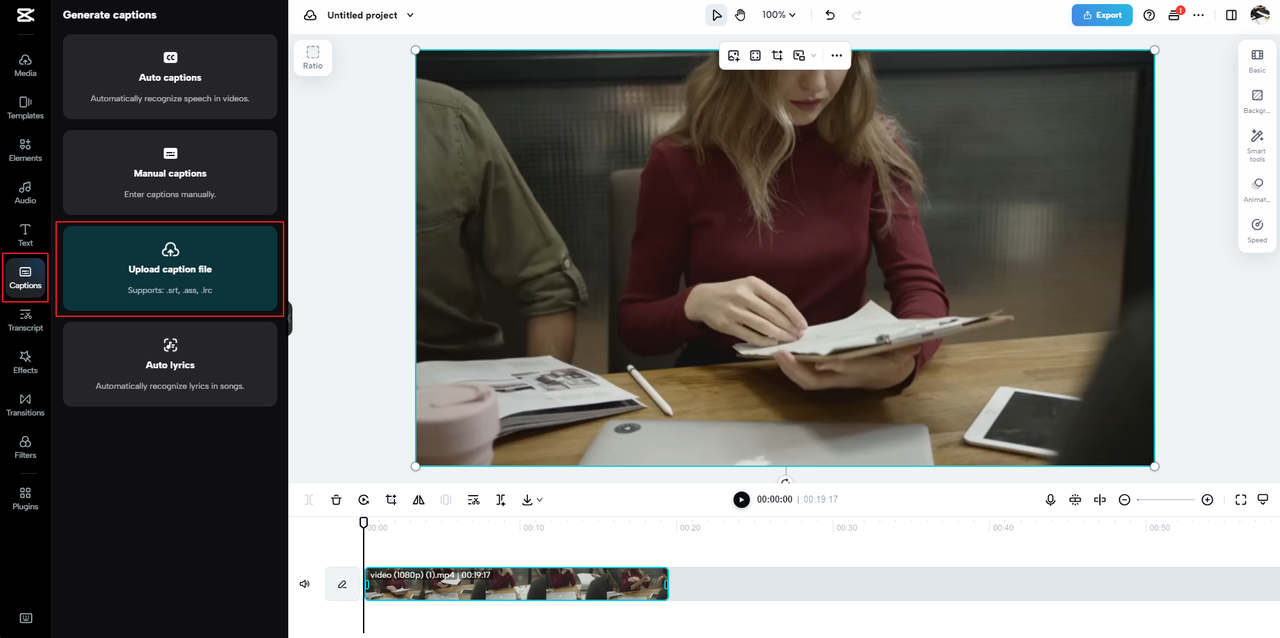Open the Plugins panel
Image resolution: width=1280 pixels, height=638 pixels.
(x=25, y=499)
